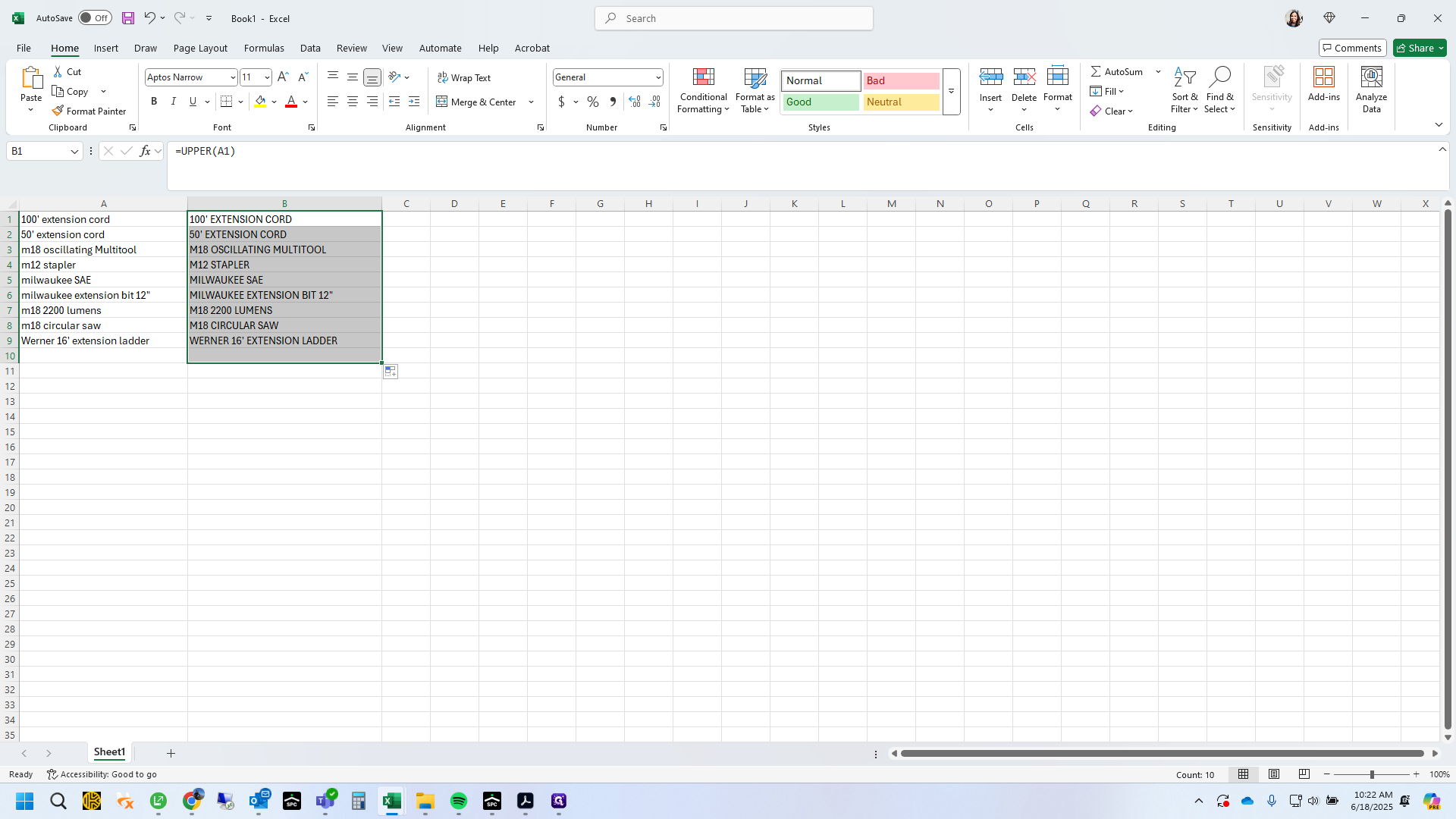Click the Center alignment icon
This screenshot has width=1456, height=819.
[353, 102]
